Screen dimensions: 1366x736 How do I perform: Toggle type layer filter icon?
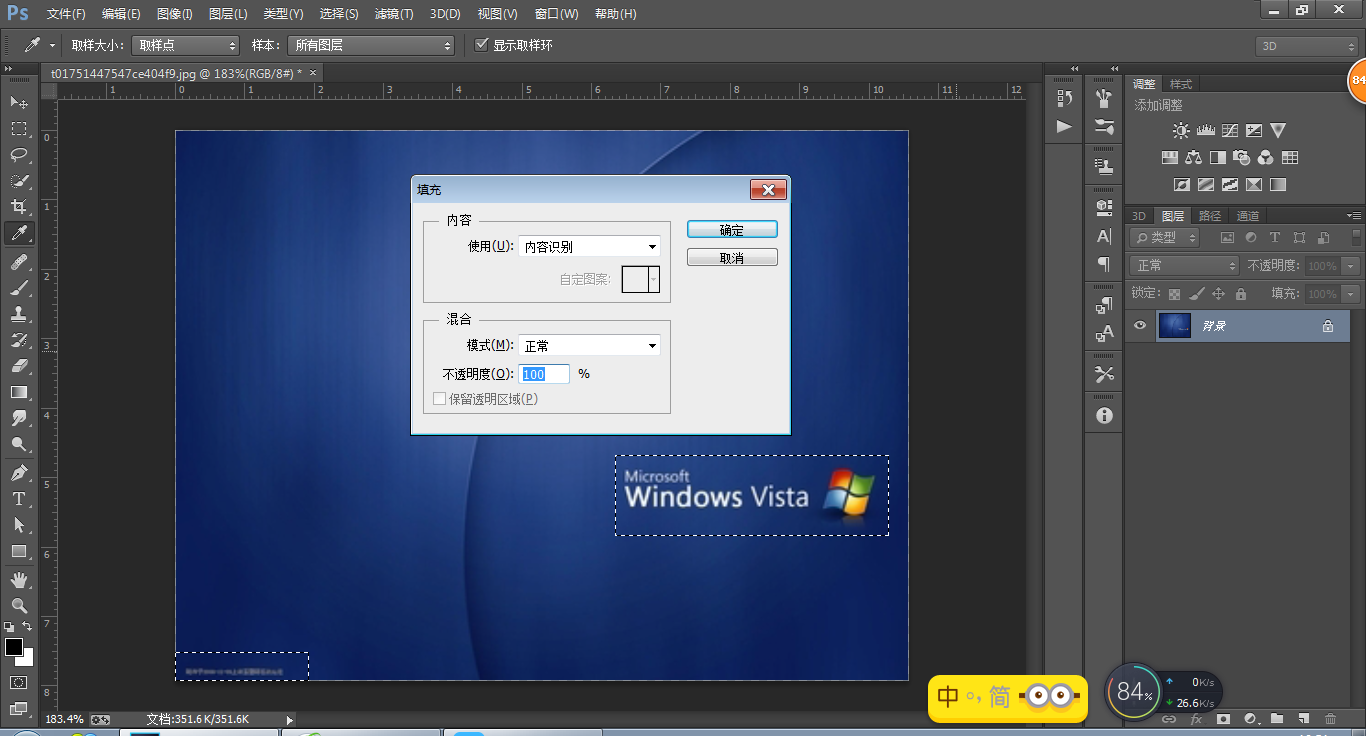tap(1275, 238)
